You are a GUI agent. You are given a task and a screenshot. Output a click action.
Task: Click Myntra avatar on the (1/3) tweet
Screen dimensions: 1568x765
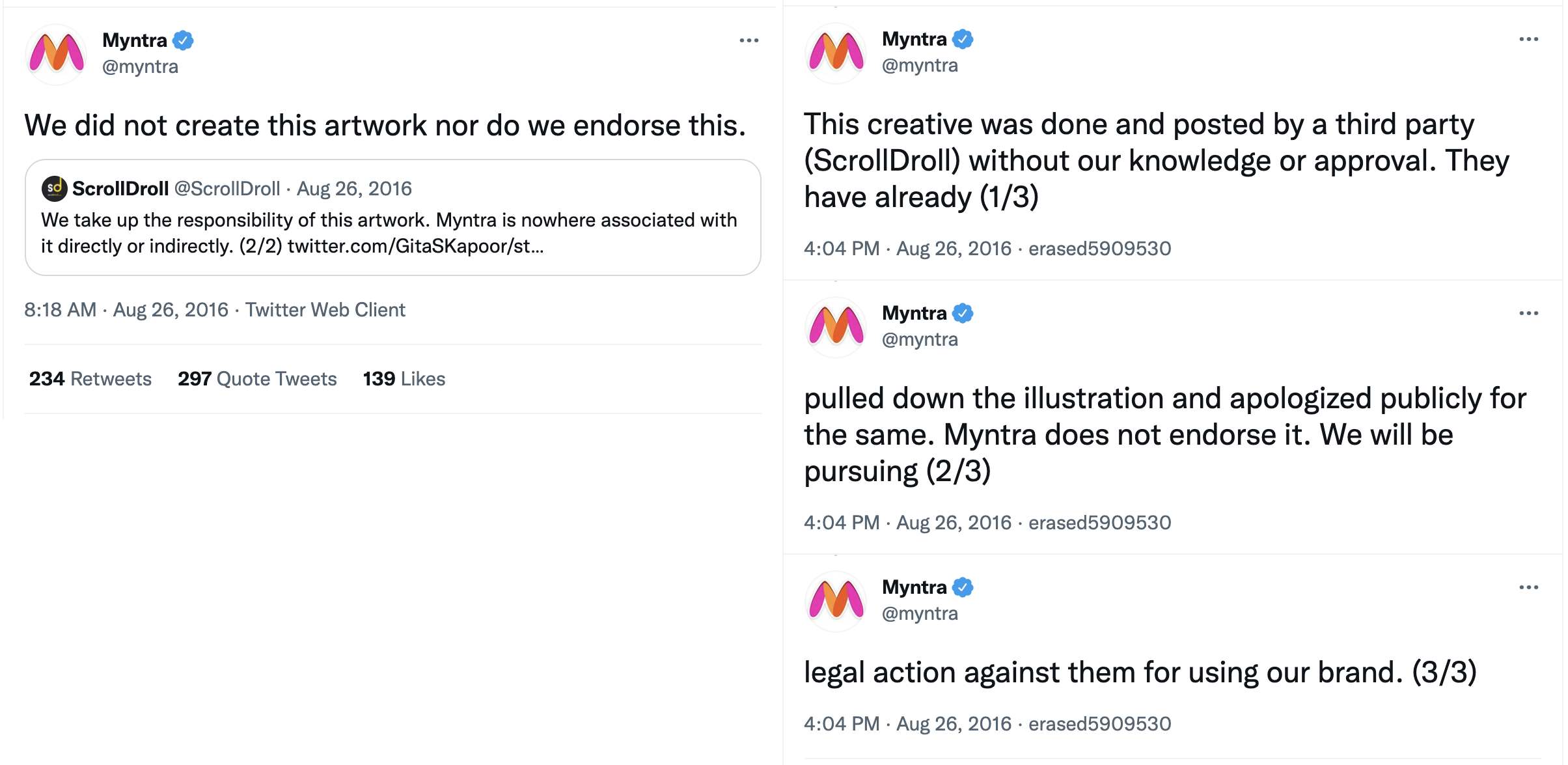(836, 52)
